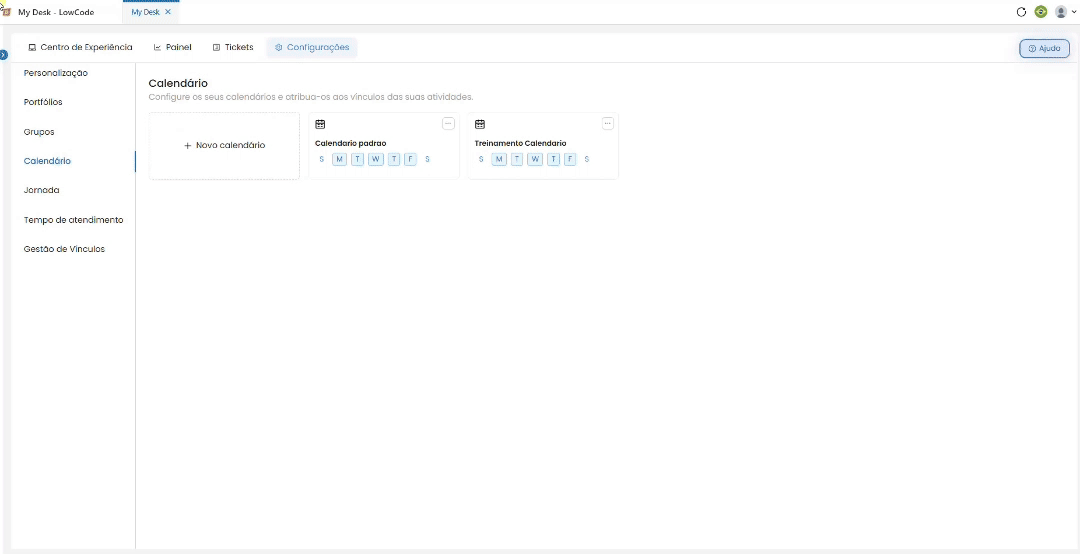Click calendar icon on Treinamento Calendario card
The image size is (1080, 554).
(x=480, y=125)
